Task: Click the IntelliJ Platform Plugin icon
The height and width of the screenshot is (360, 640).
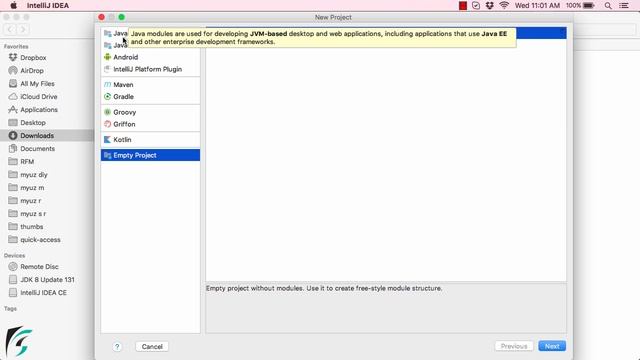Action: [x=107, y=69]
